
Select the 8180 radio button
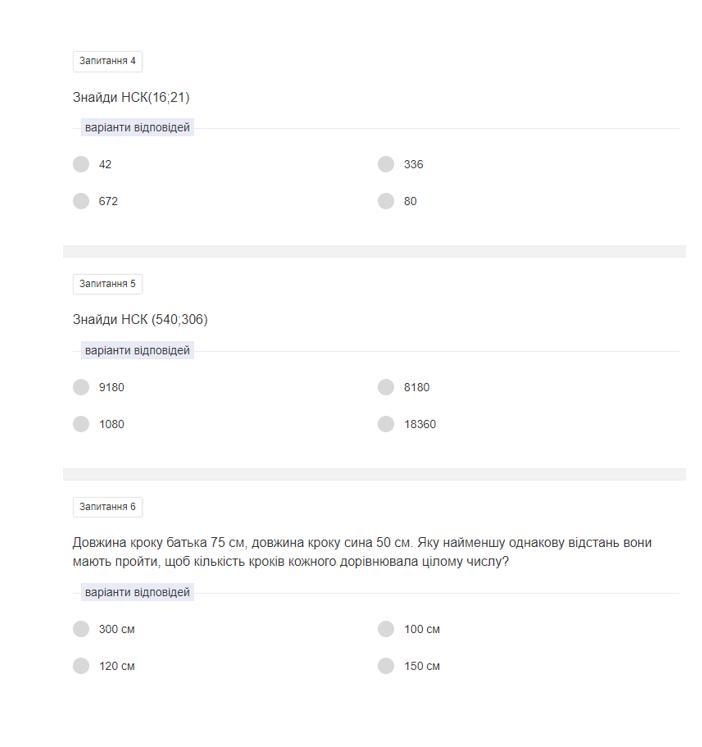(x=386, y=387)
